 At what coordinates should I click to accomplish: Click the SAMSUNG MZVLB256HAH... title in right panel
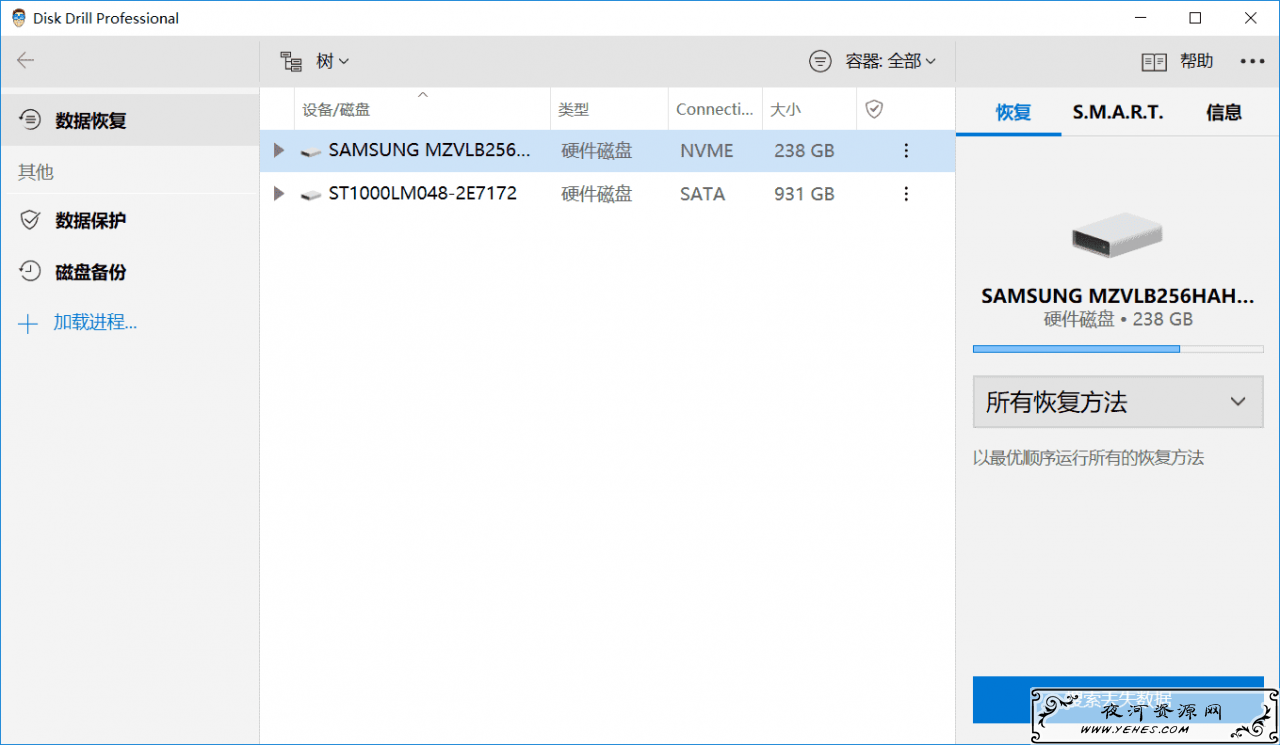point(1118,296)
